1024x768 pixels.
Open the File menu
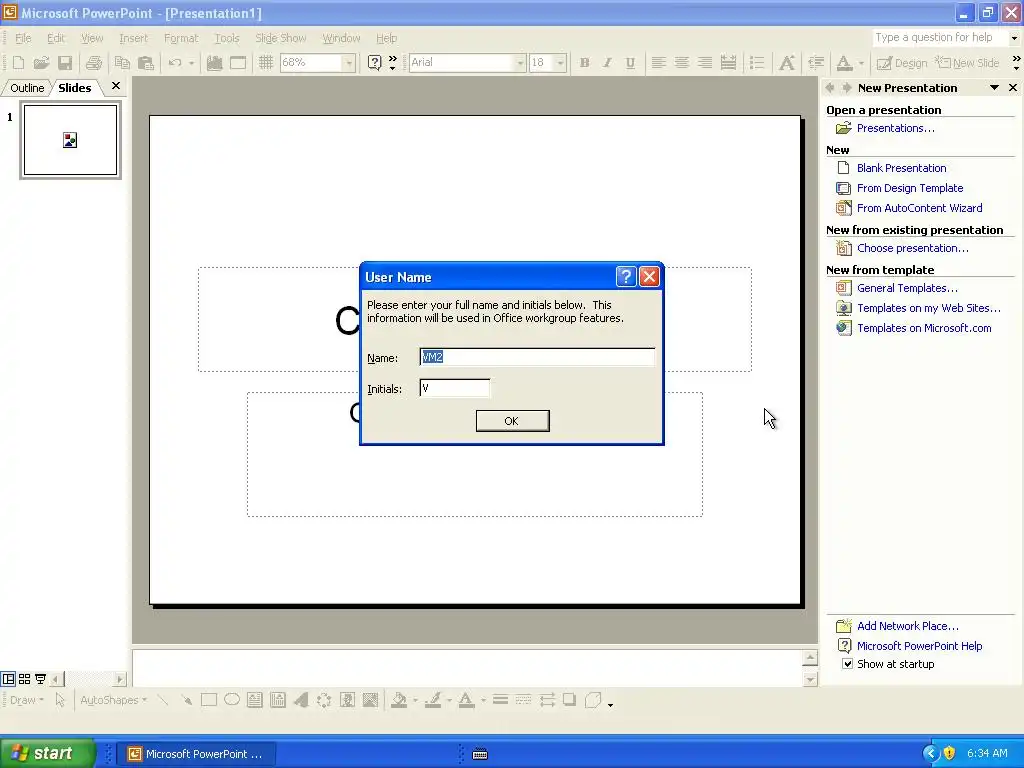[23, 38]
